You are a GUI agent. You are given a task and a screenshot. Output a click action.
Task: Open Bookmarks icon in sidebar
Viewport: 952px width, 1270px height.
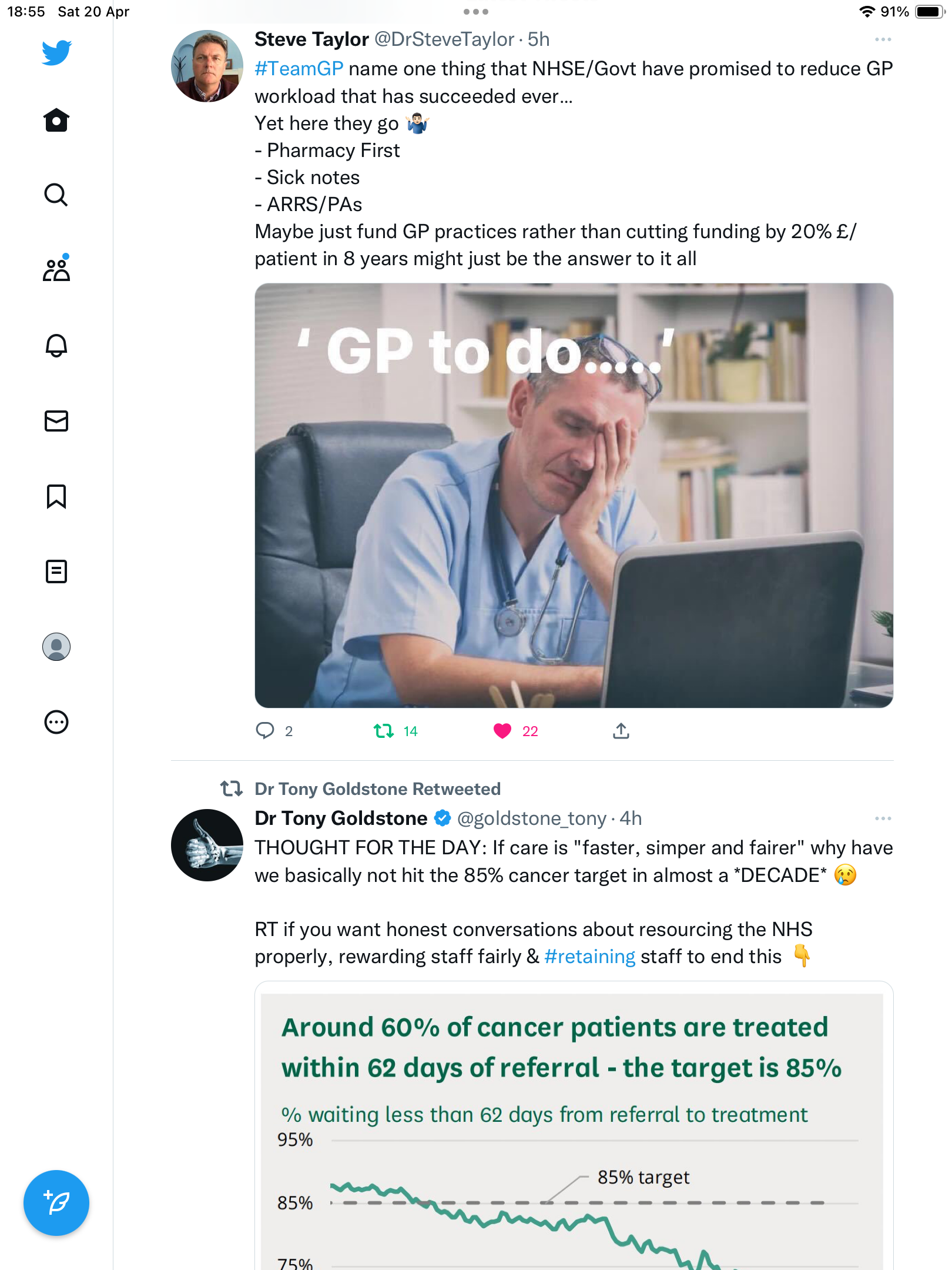[56, 496]
